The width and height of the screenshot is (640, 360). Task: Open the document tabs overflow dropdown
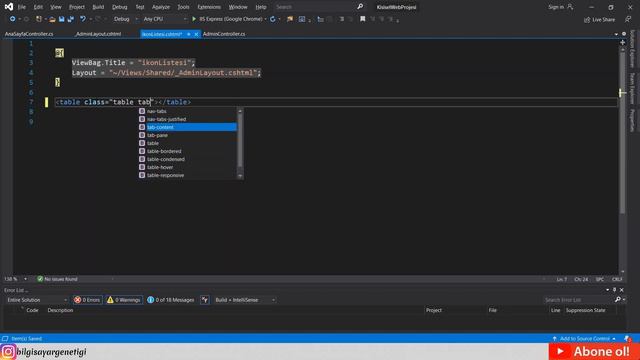pos(616,34)
